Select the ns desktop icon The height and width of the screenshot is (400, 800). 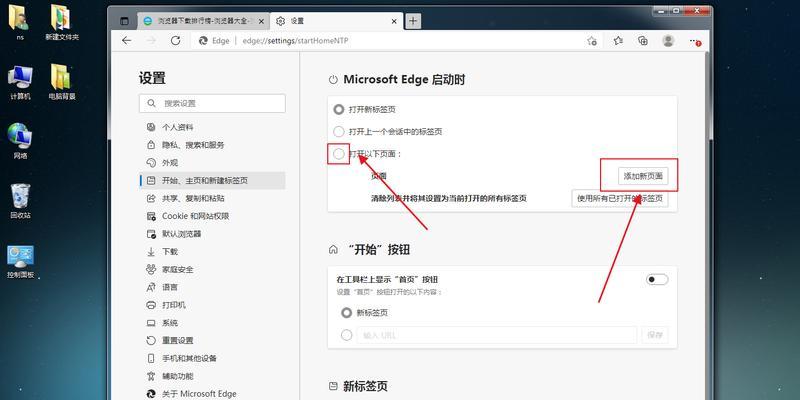coord(20,22)
